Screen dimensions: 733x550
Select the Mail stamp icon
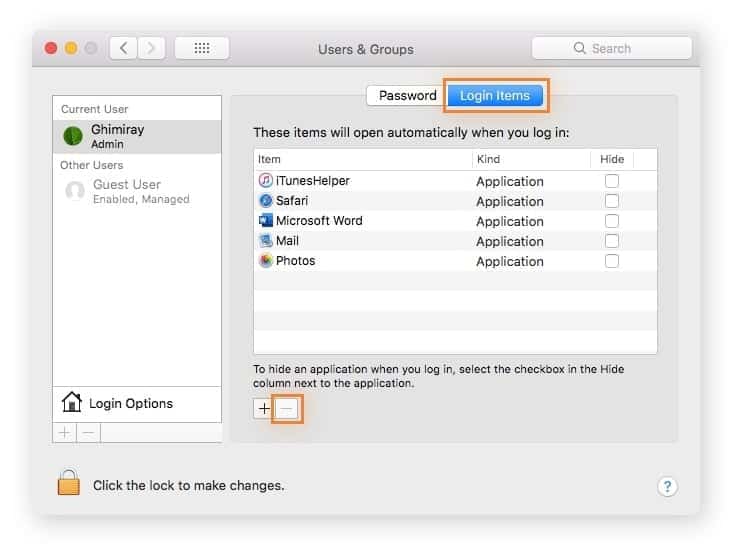click(x=265, y=241)
